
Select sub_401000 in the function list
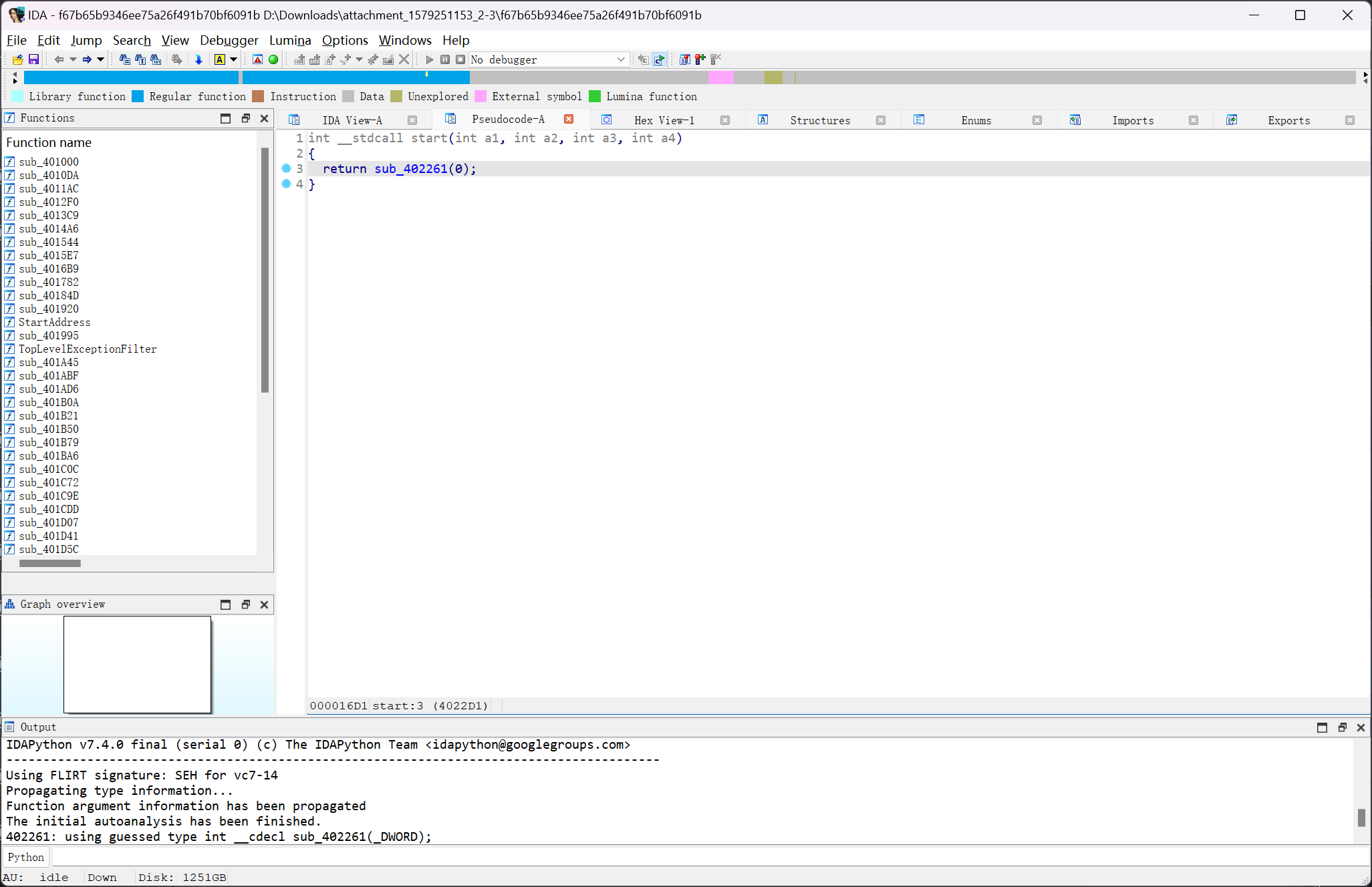coord(48,162)
